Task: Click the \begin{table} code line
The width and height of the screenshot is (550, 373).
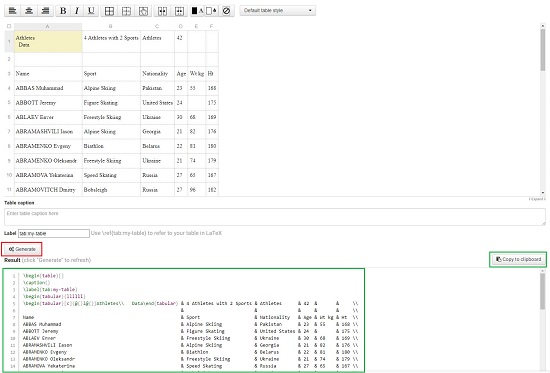Action: [43, 276]
